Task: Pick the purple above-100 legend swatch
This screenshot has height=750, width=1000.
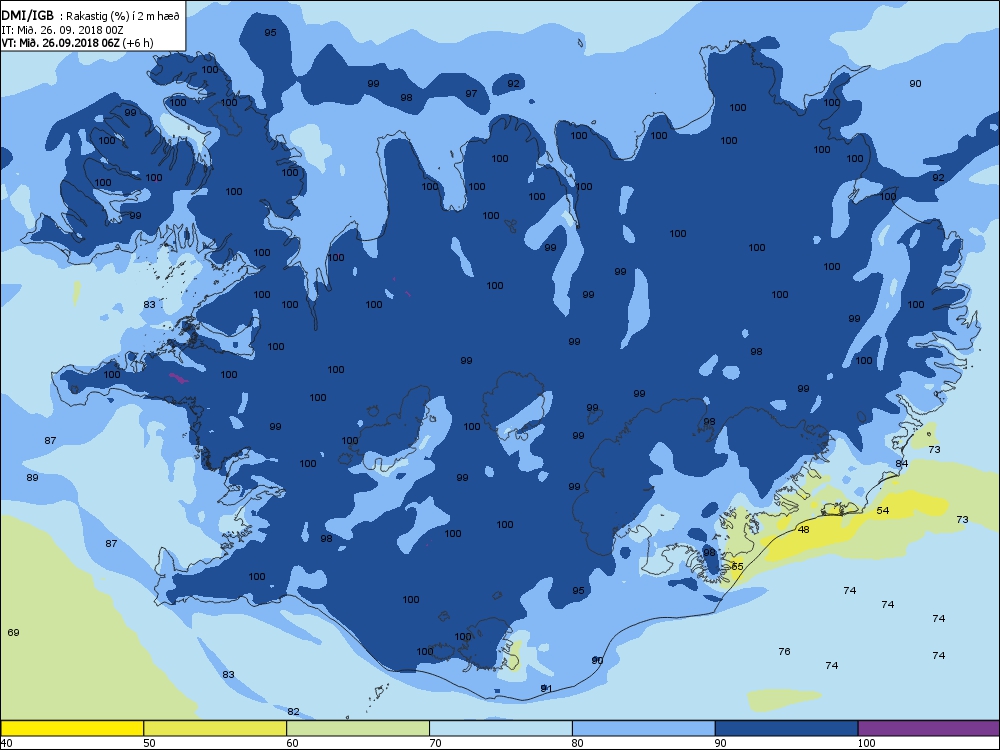Action: tap(929, 728)
